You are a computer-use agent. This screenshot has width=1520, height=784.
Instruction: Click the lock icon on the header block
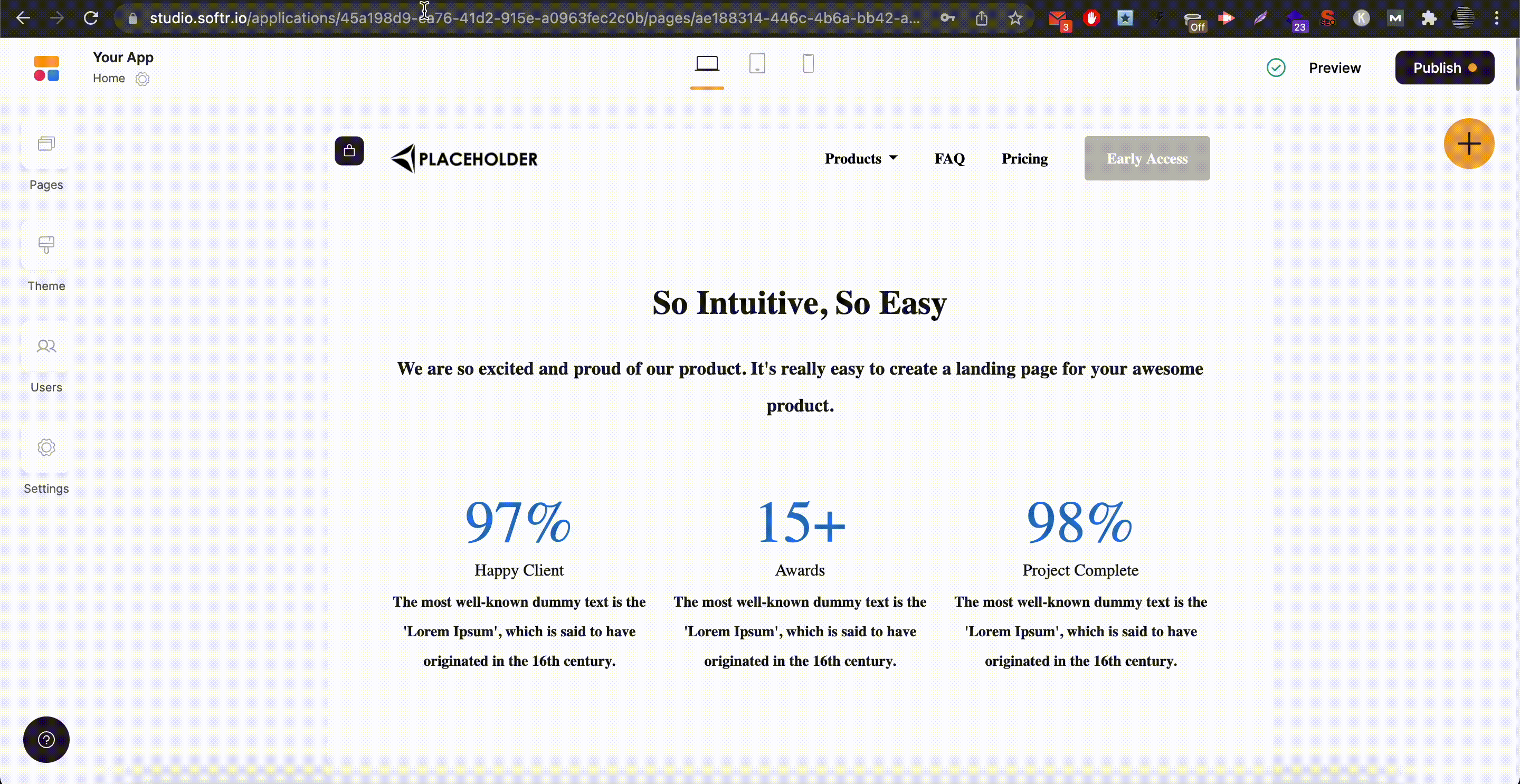click(x=349, y=151)
